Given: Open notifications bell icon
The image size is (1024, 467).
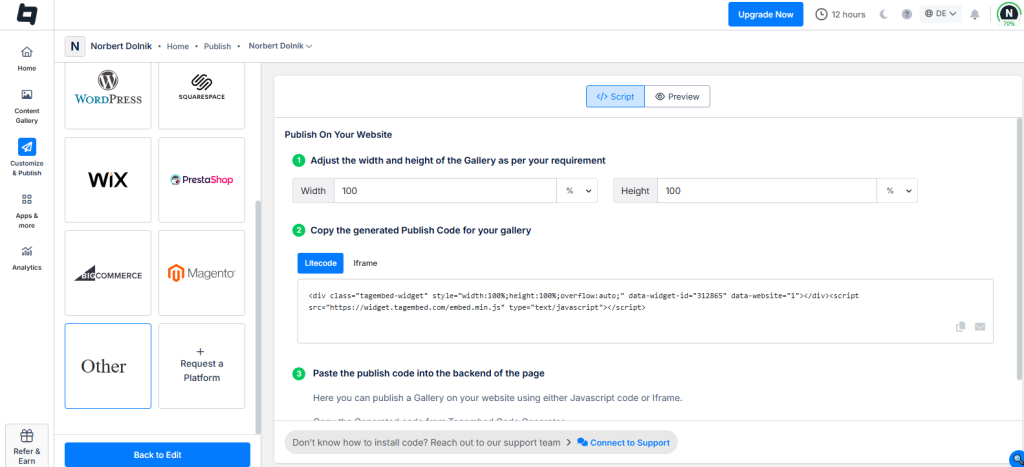Looking at the screenshot, I should [975, 14].
